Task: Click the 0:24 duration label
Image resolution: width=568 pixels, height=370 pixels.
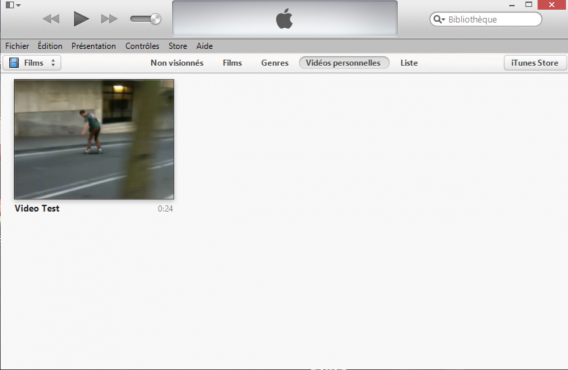Action: 165,209
